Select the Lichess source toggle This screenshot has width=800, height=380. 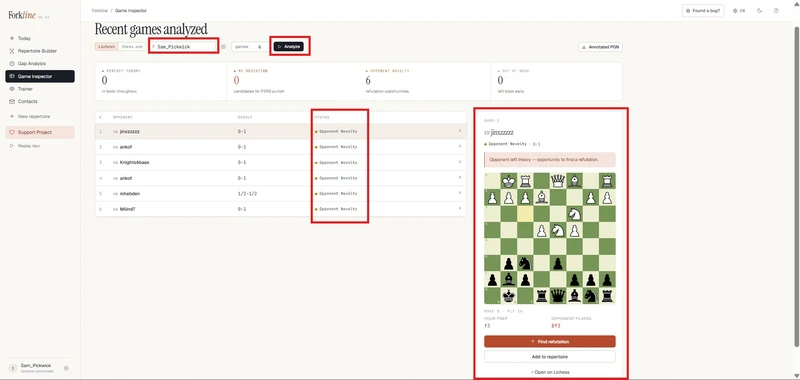tap(106, 46)
